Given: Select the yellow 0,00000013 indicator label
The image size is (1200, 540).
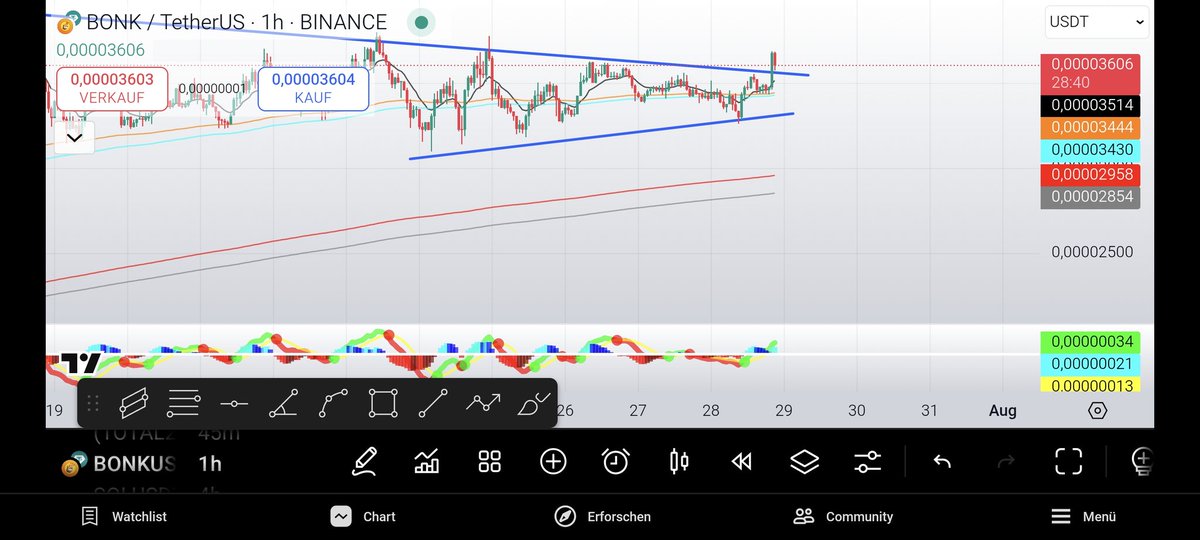Looking at the screenshot, I should coord(1090,385).
